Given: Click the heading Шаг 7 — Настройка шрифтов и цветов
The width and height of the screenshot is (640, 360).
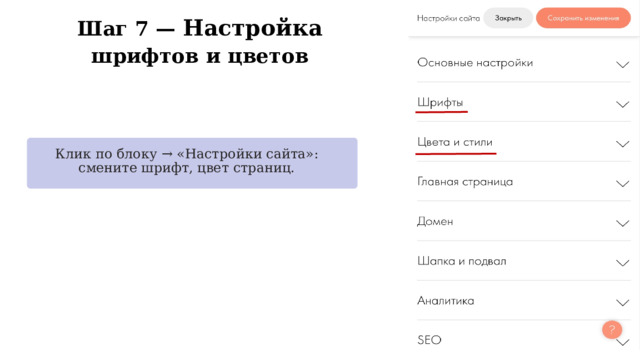Looking at the screenshot, I should pyautogui.click(x=200, y=42).
